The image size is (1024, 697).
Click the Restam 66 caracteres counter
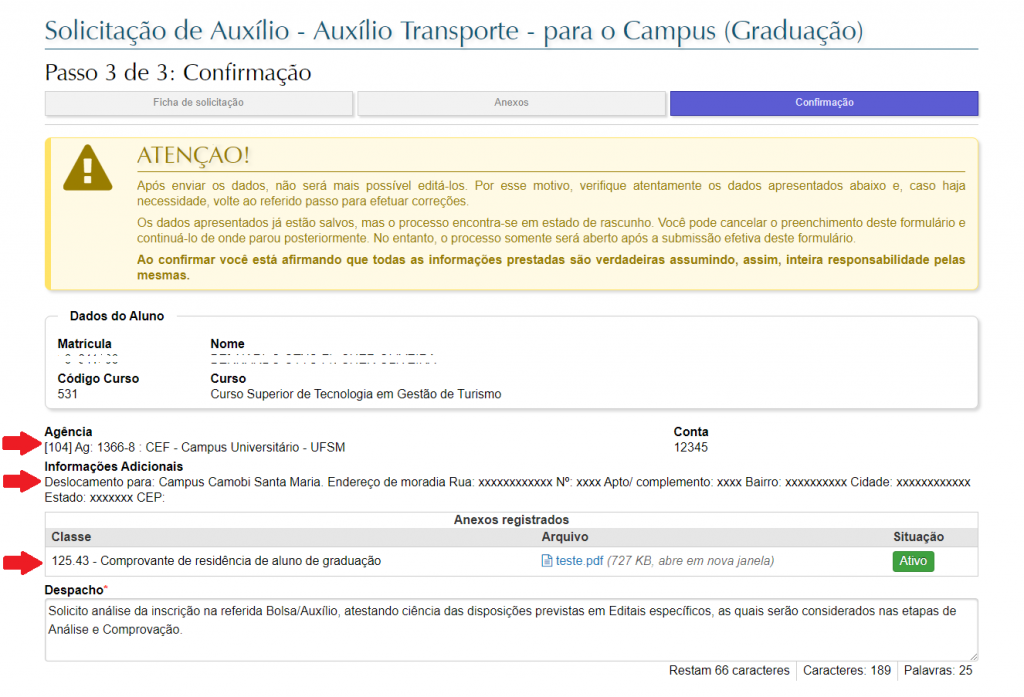point(729,671)
